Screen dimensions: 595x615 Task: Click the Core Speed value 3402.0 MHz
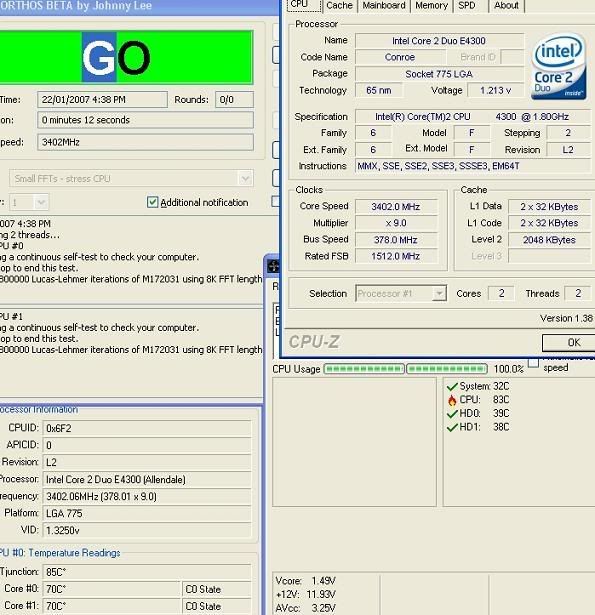[396, 207]
